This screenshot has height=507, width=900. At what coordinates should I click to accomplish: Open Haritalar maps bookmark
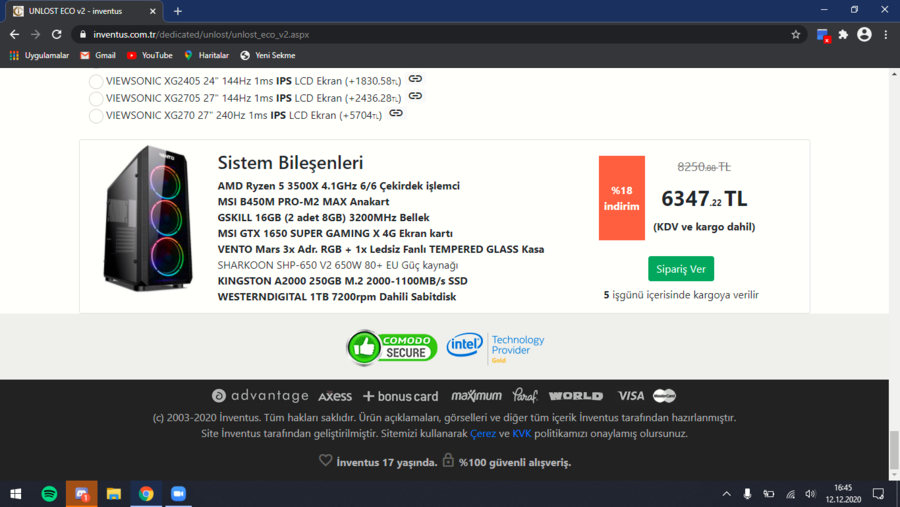206,55
